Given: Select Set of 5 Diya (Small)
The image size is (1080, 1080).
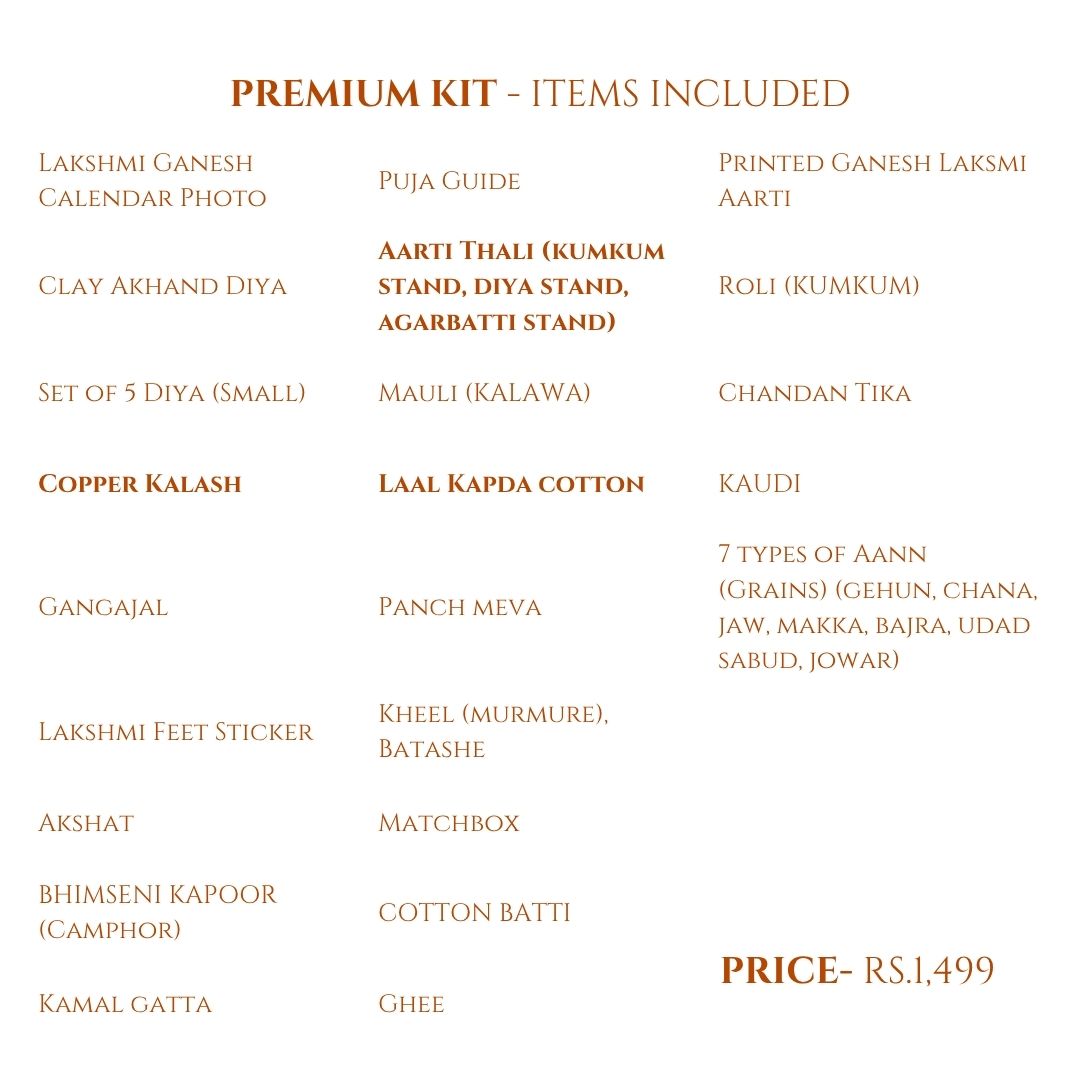Looking at the screenshot, I should tap(171, 392).
